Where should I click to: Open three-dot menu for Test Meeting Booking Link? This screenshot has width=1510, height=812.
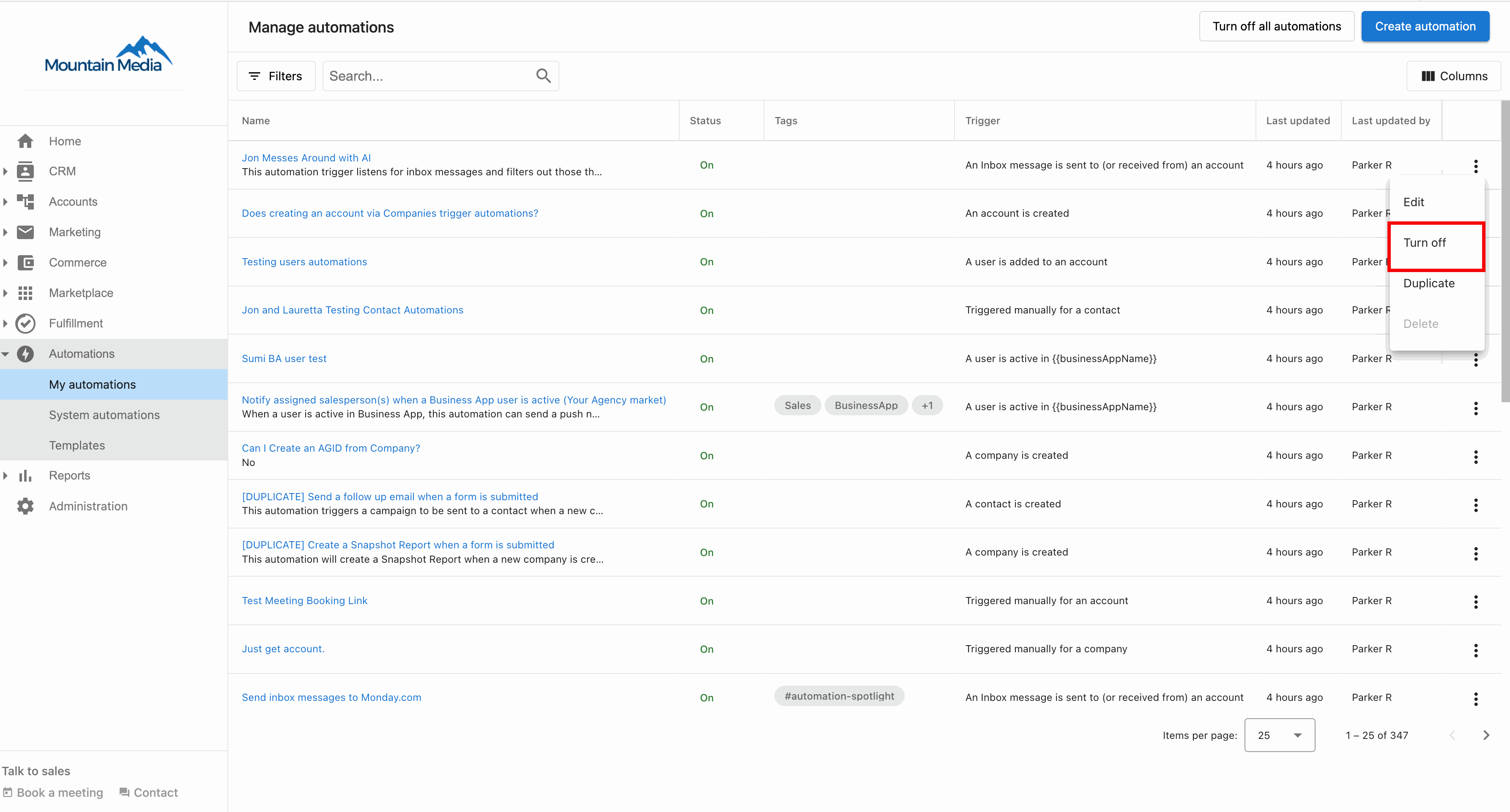1475,602
